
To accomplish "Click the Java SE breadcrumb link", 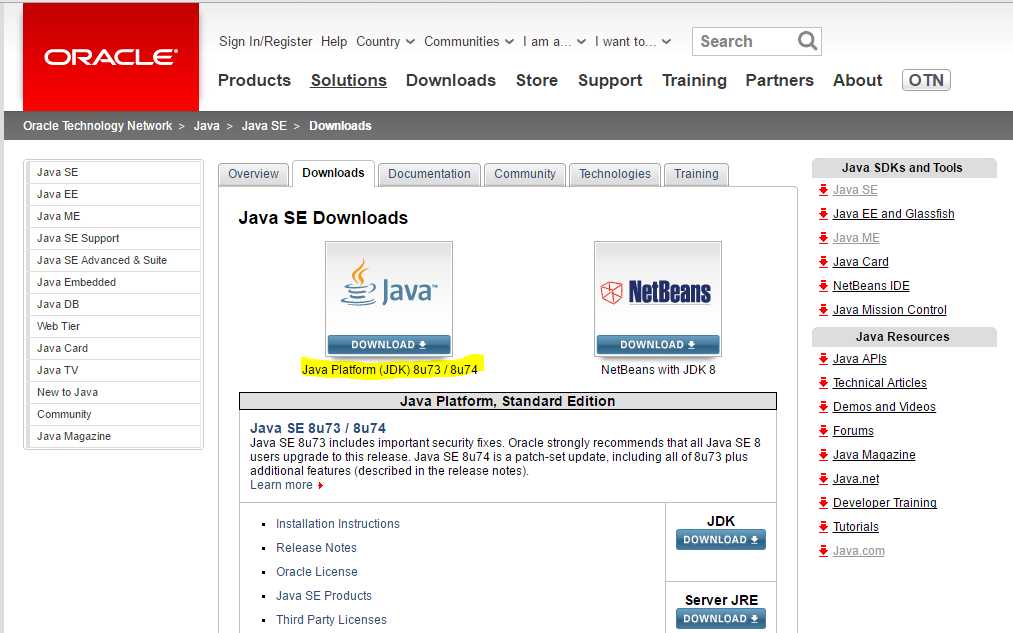I will (x=264, y=126).
